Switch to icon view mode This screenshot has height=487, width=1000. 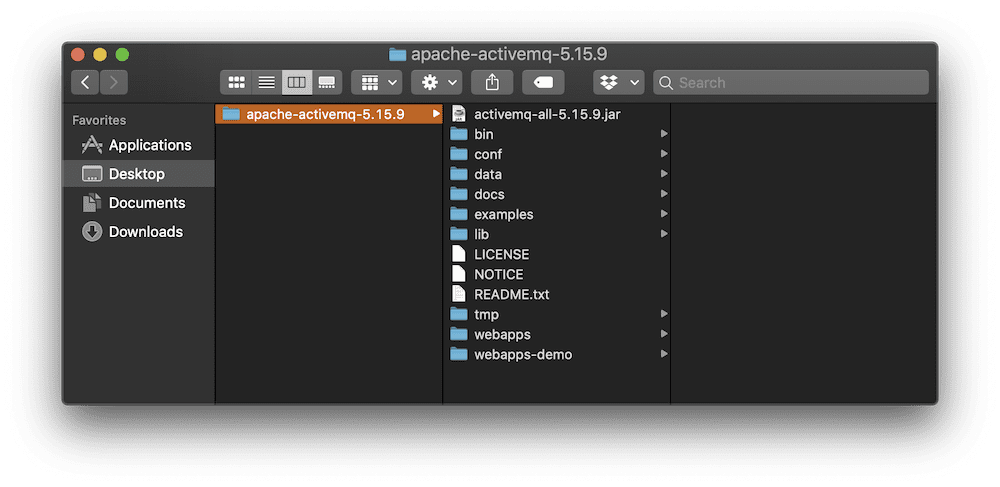(237, 82)
